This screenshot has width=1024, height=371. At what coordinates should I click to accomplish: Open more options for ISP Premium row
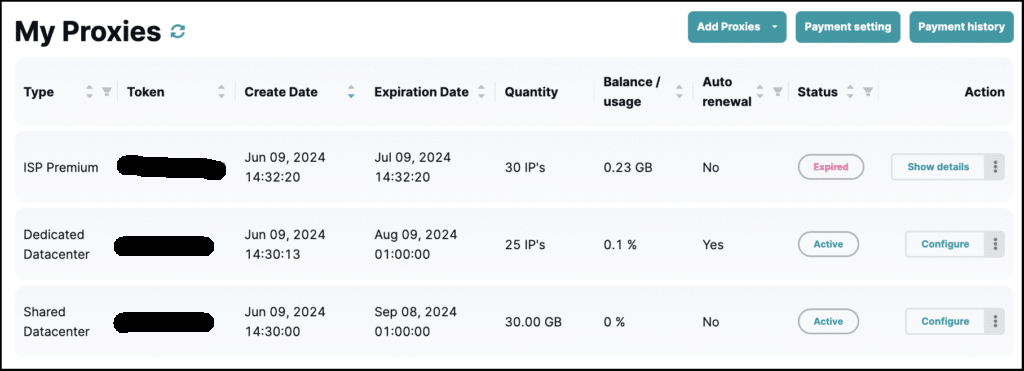[x=995, y=167]
